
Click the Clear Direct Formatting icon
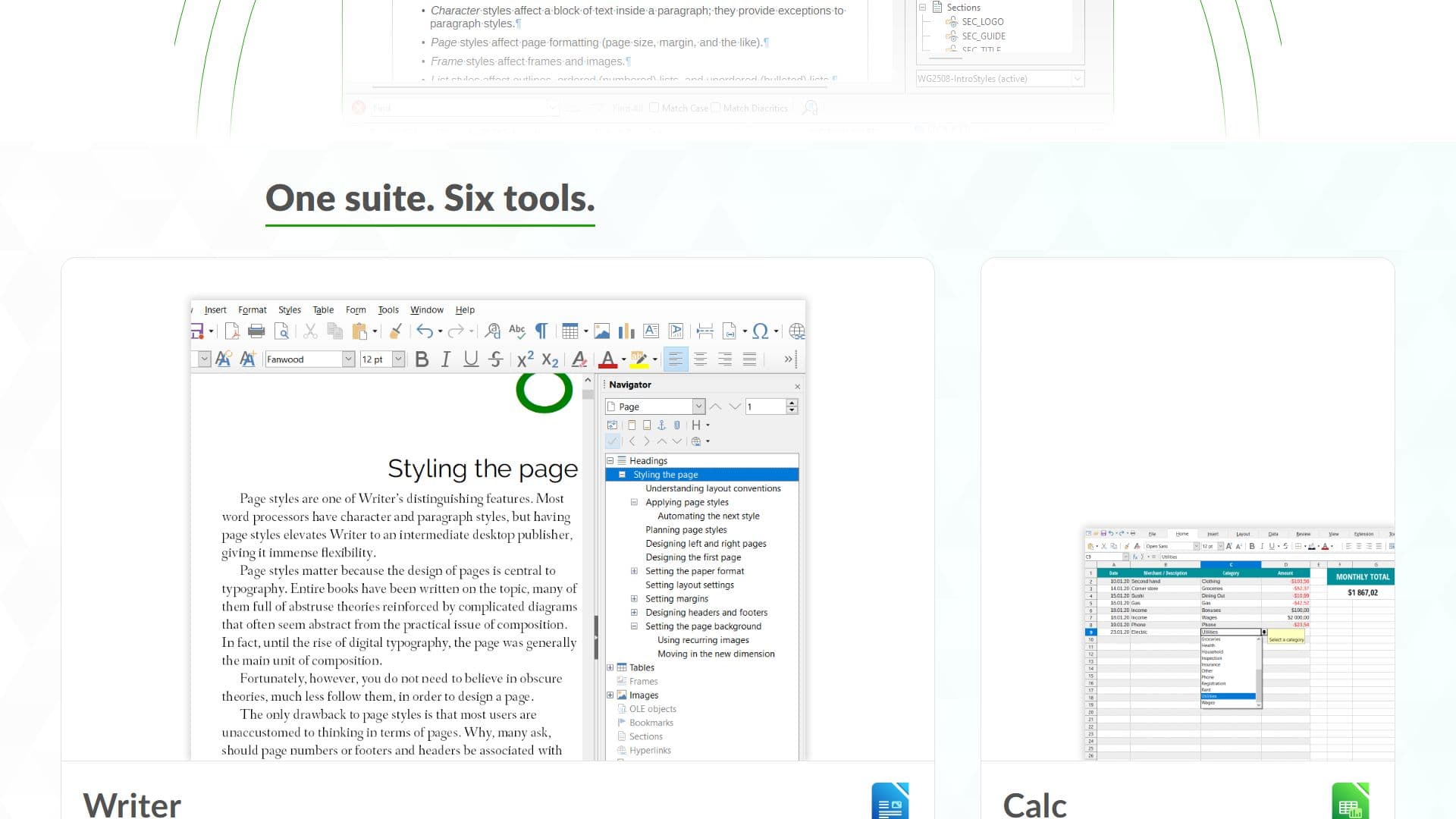point(579,359)
